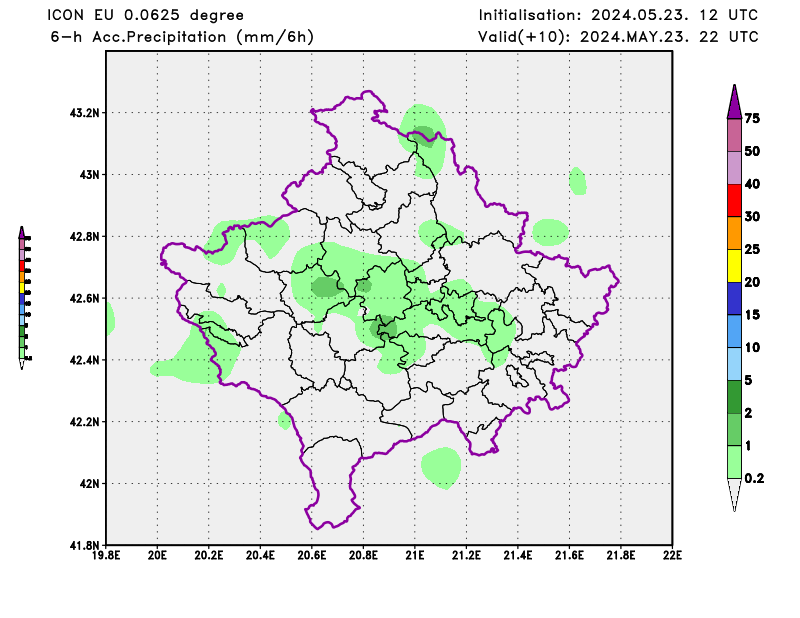This screenshot has height=618, width=800.
Task: Click the '21E' longitude label
Action: coord(415,555)
